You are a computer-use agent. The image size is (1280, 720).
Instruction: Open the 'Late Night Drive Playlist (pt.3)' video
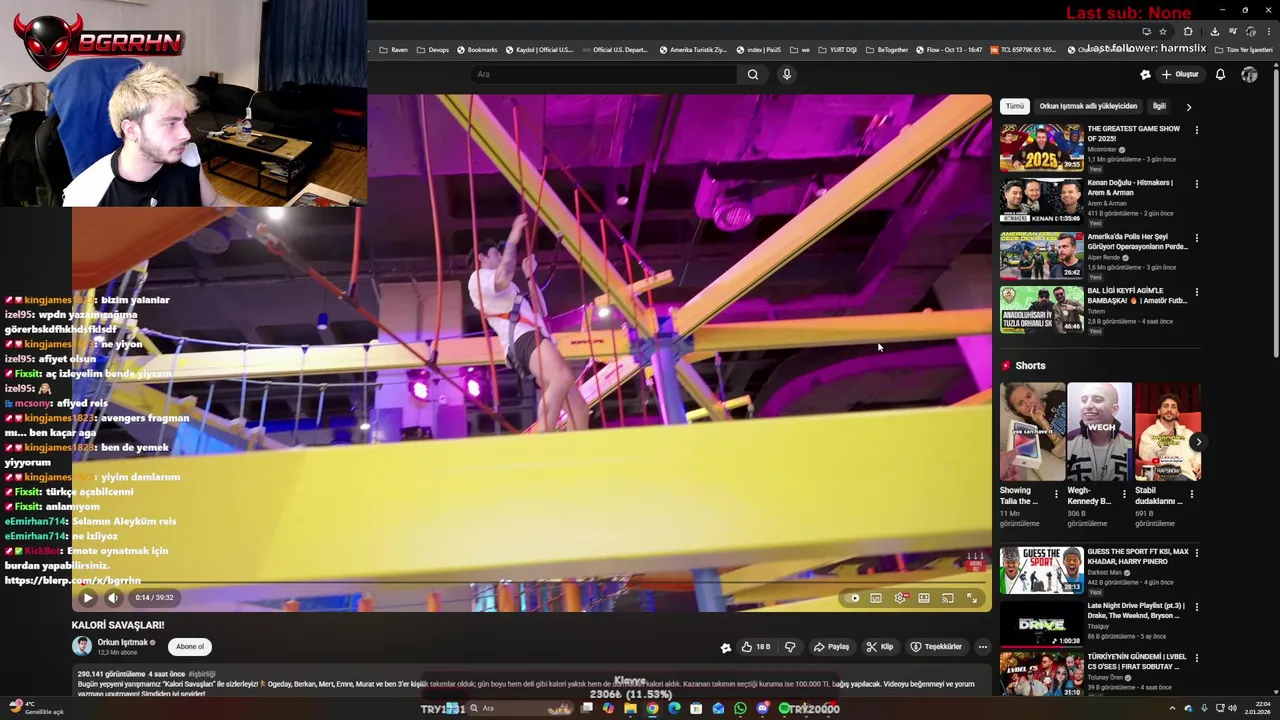coord(1041,623)
